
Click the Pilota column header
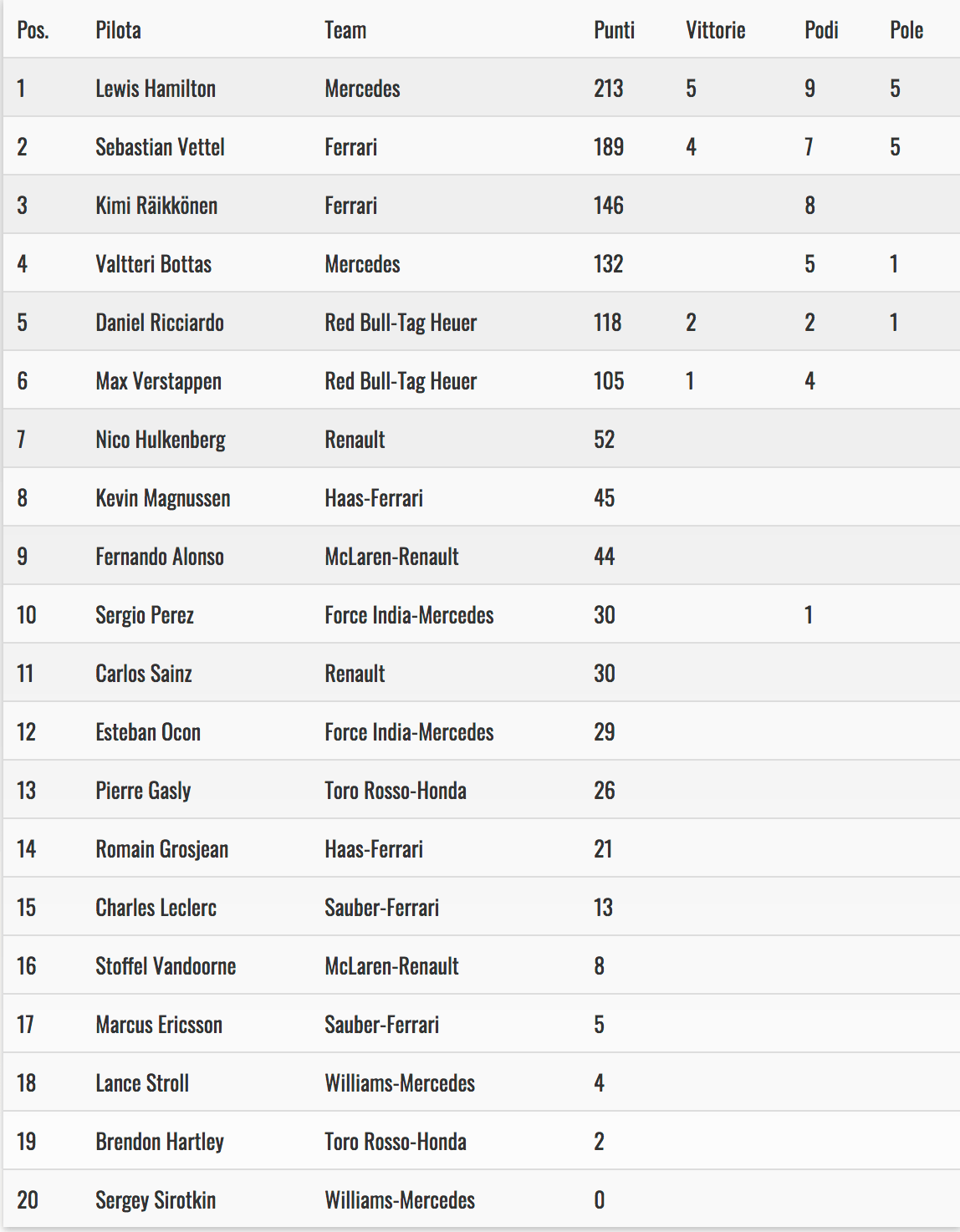pyautogui.click(x=118, y=31)
